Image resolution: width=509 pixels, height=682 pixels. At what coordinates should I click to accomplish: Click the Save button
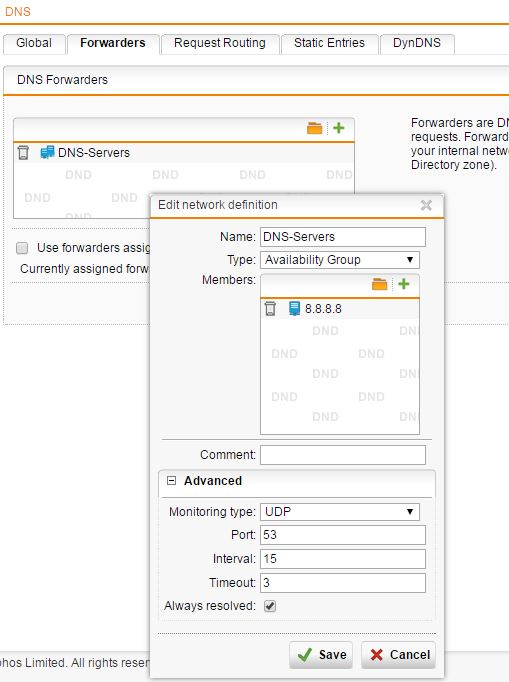click(321, 655)
